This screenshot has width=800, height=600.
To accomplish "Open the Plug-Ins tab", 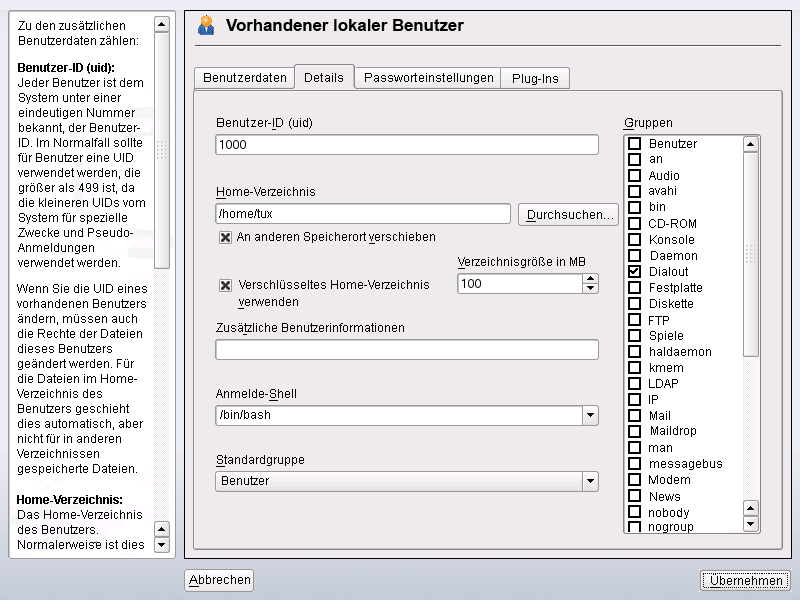I will [x=535, y=79].
